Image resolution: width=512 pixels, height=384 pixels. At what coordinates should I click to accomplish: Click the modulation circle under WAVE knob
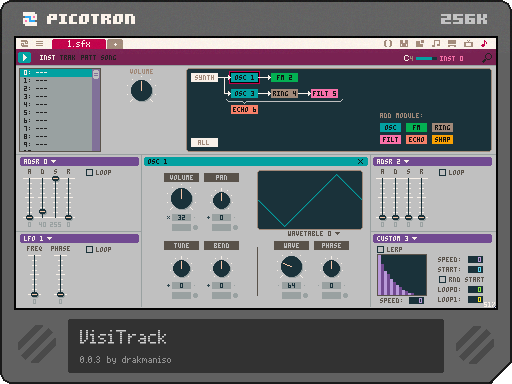[x=305, y=296]
